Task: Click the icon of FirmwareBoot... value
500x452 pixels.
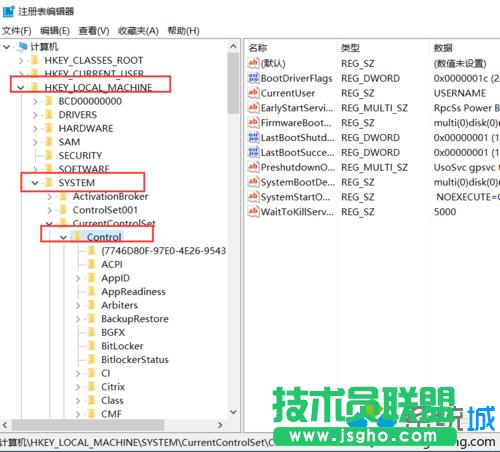Action: pos(253,122)
